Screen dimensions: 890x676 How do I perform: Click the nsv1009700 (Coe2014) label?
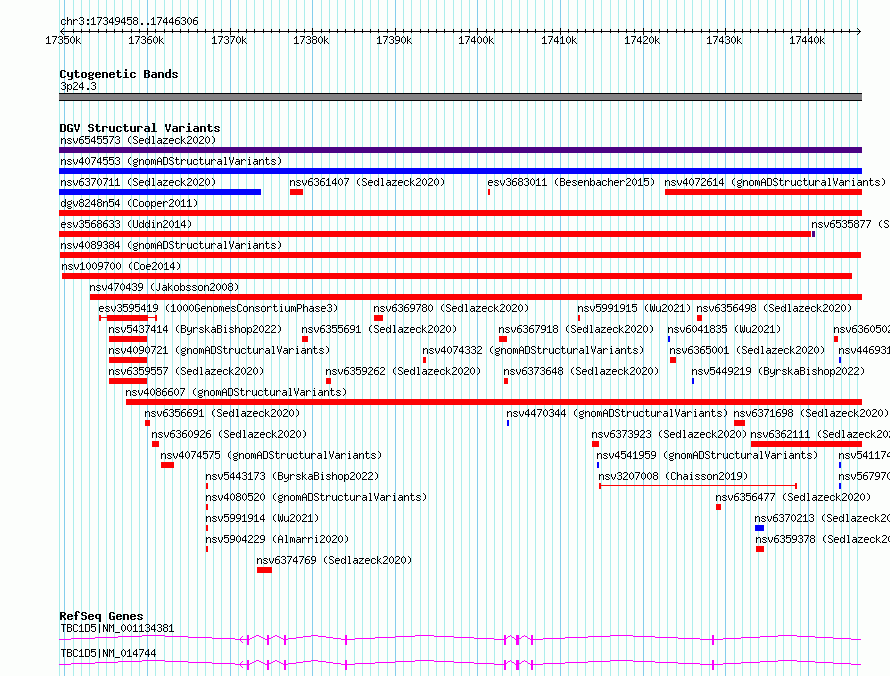(121, 266)
